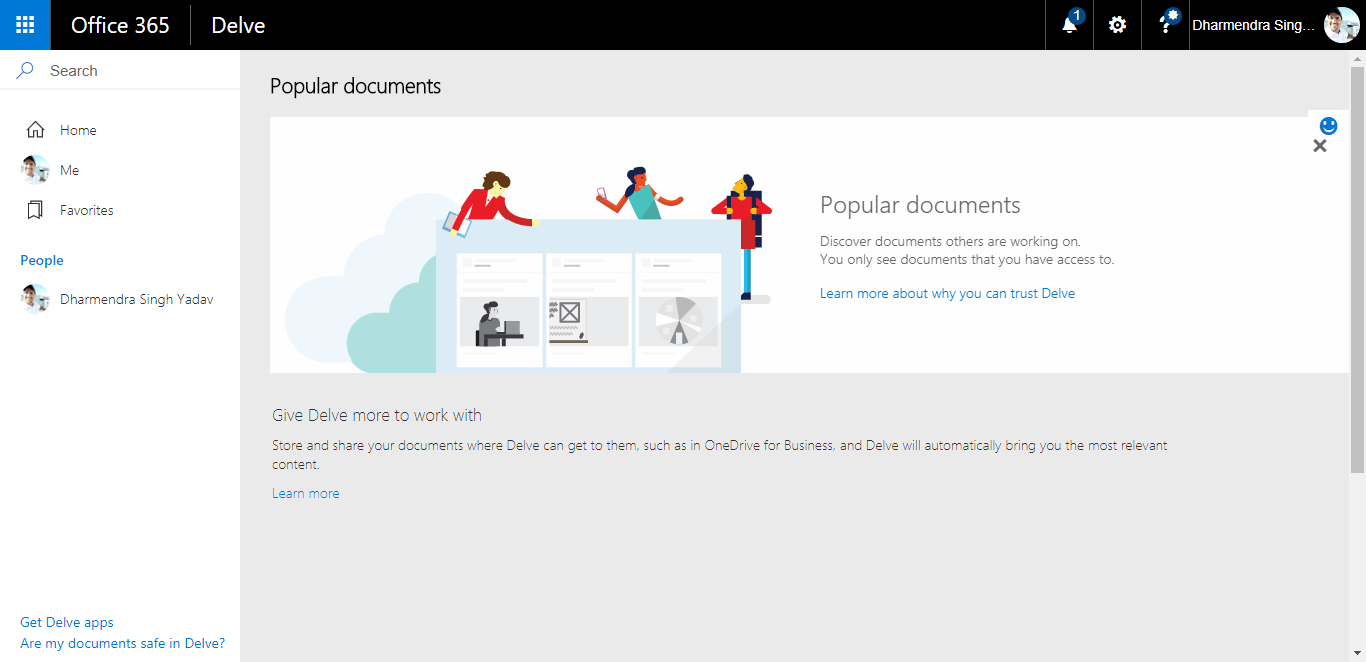Viewport: 1366px width, 662px height.
Task: Open Favorites in the sidebar
Action: coord(87,210)
